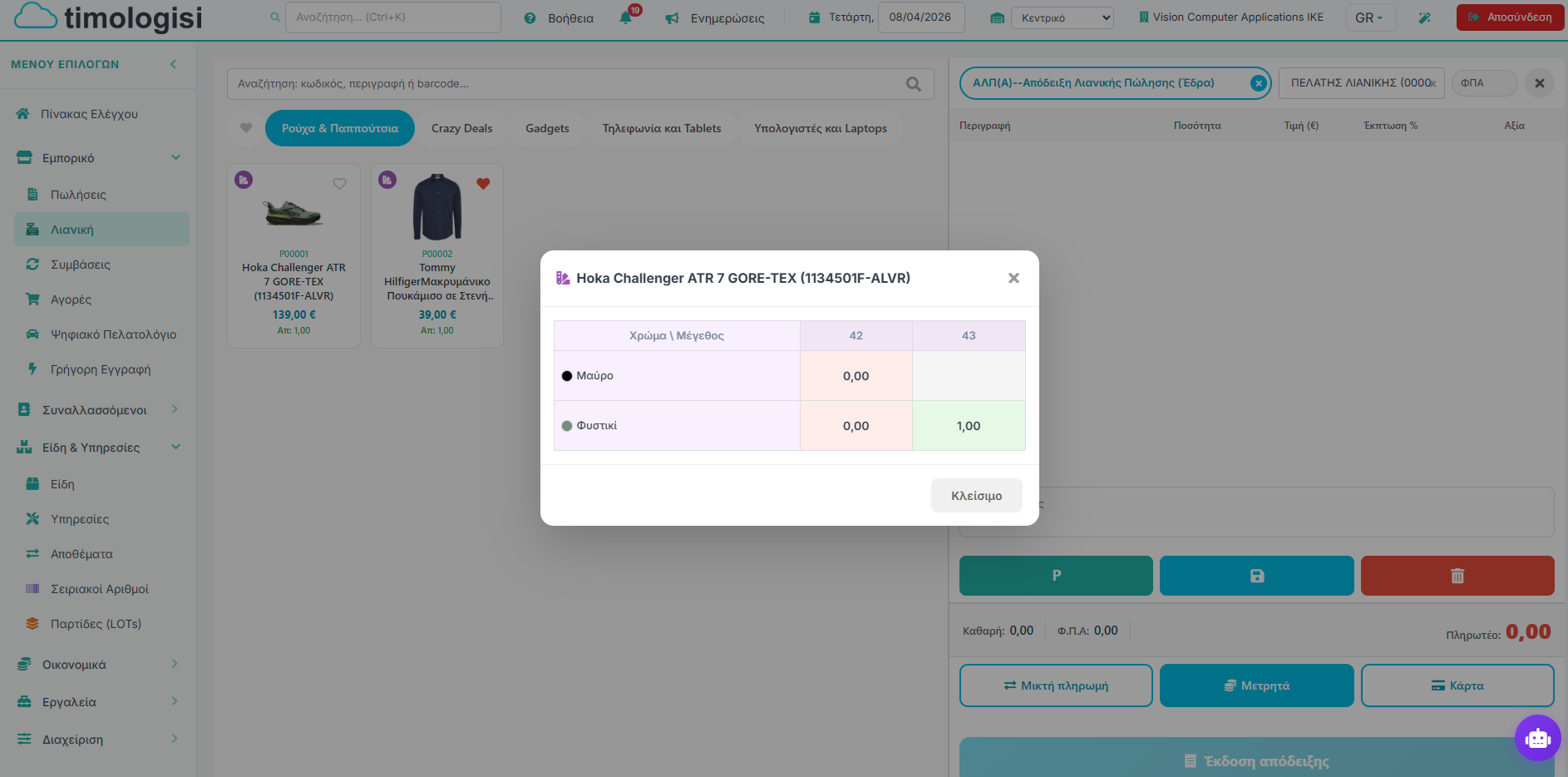
Task: Choose Μικτή πληρωμή payment
Action: [x=1056, y=685]
